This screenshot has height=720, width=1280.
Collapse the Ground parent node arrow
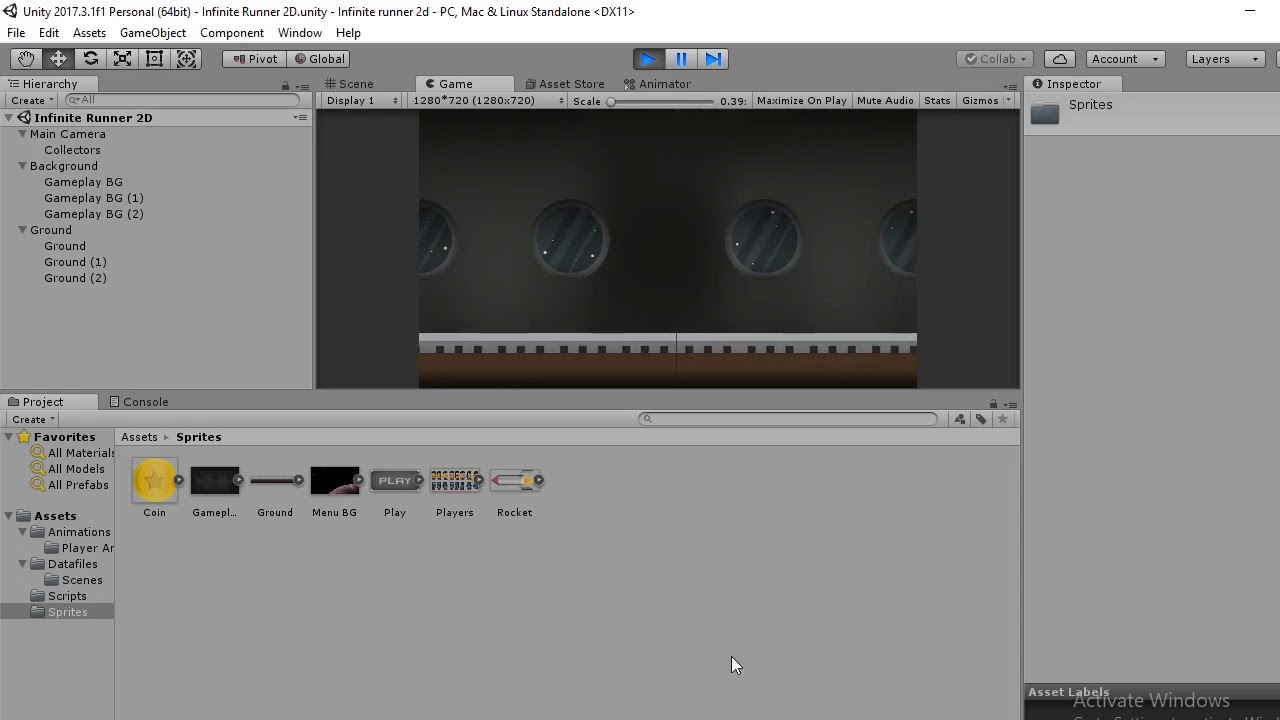(x=22, y=230)
